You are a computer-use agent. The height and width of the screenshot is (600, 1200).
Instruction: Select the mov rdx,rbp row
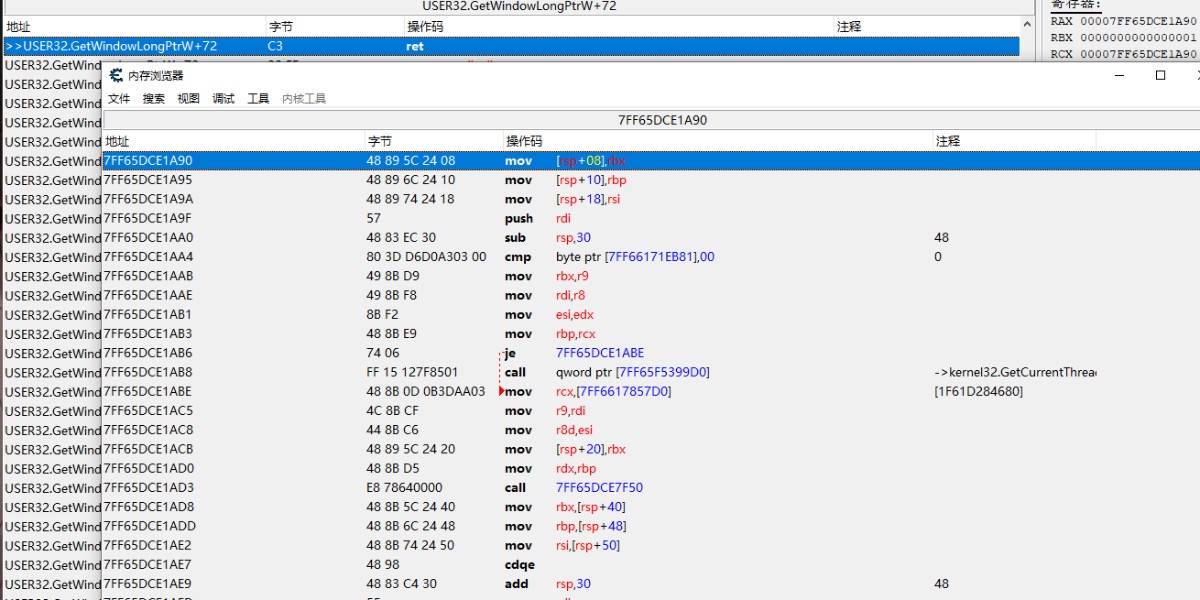click(652, 469)
